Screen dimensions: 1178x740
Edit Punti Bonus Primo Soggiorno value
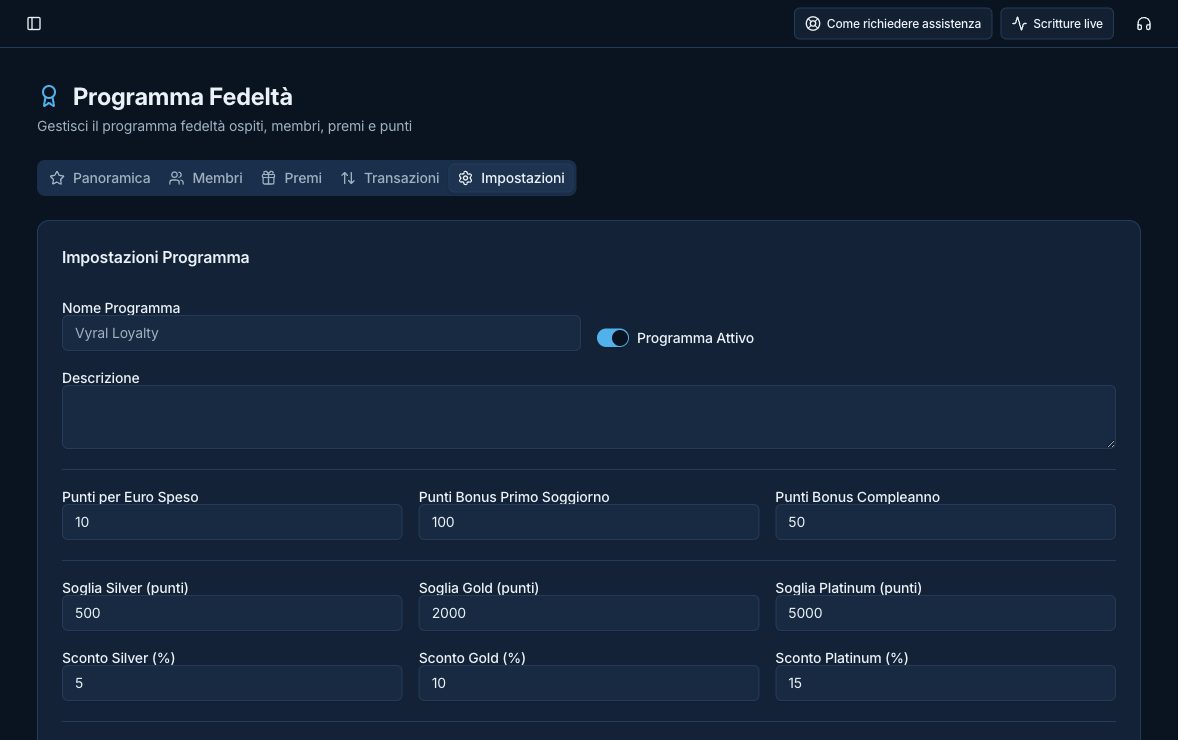point(588,522)
